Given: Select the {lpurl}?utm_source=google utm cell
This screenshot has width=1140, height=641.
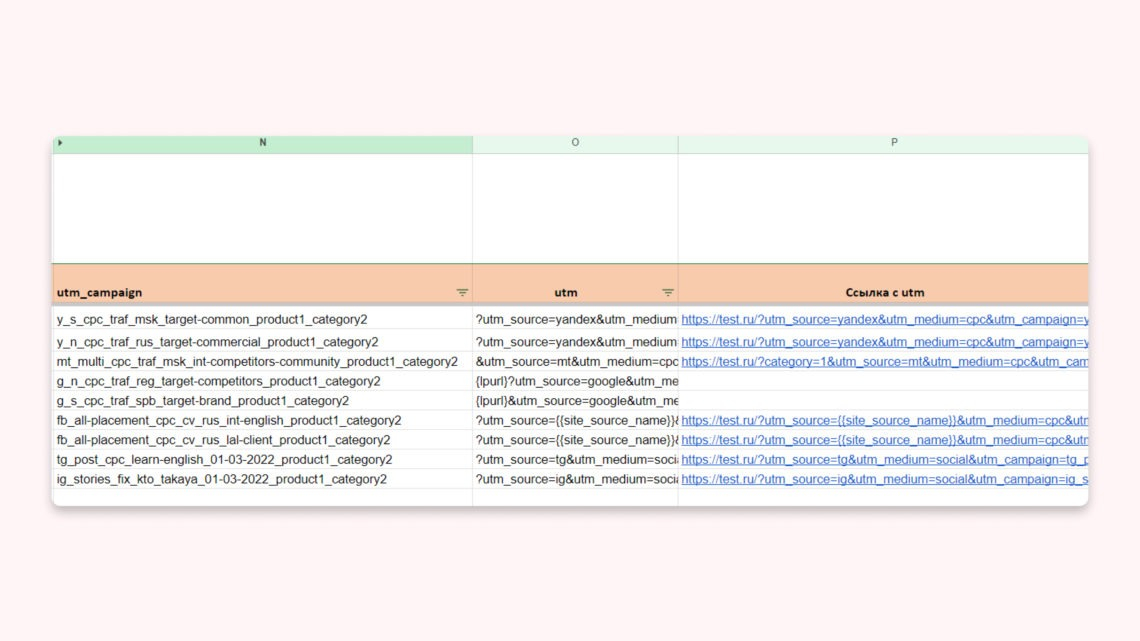Looking at the screenshot, I should (x=575, y=381).
